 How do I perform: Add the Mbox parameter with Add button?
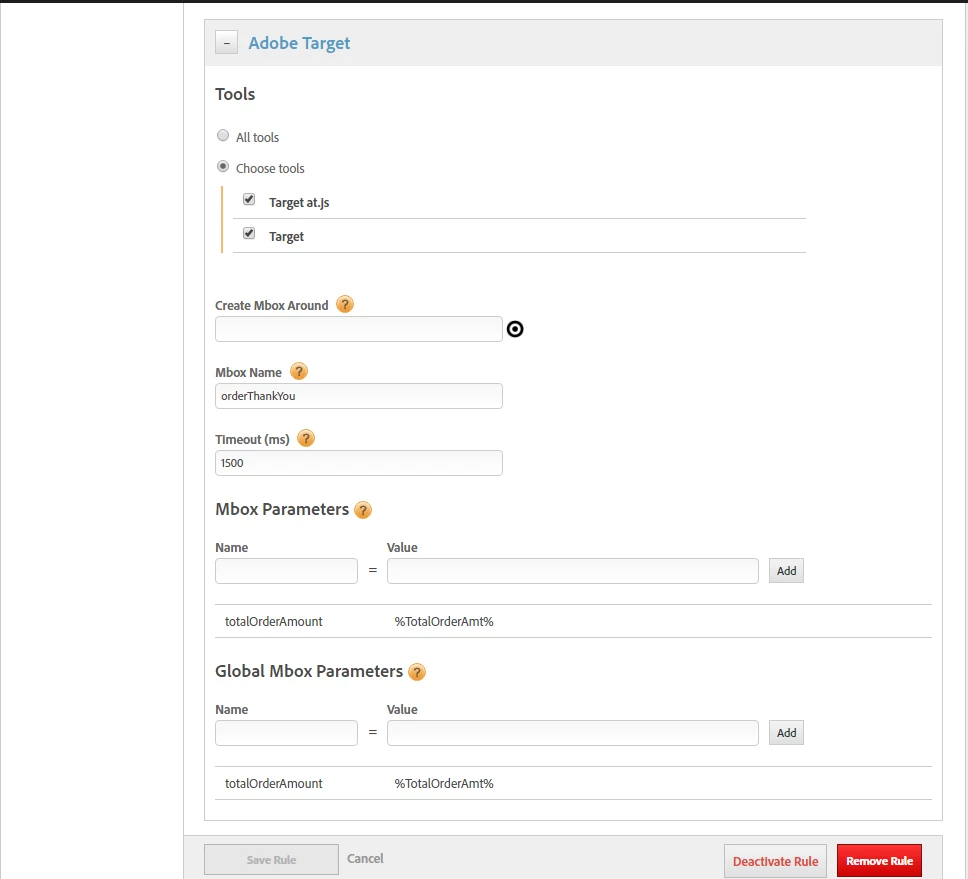pyautogui.click(x=786, y=571)
